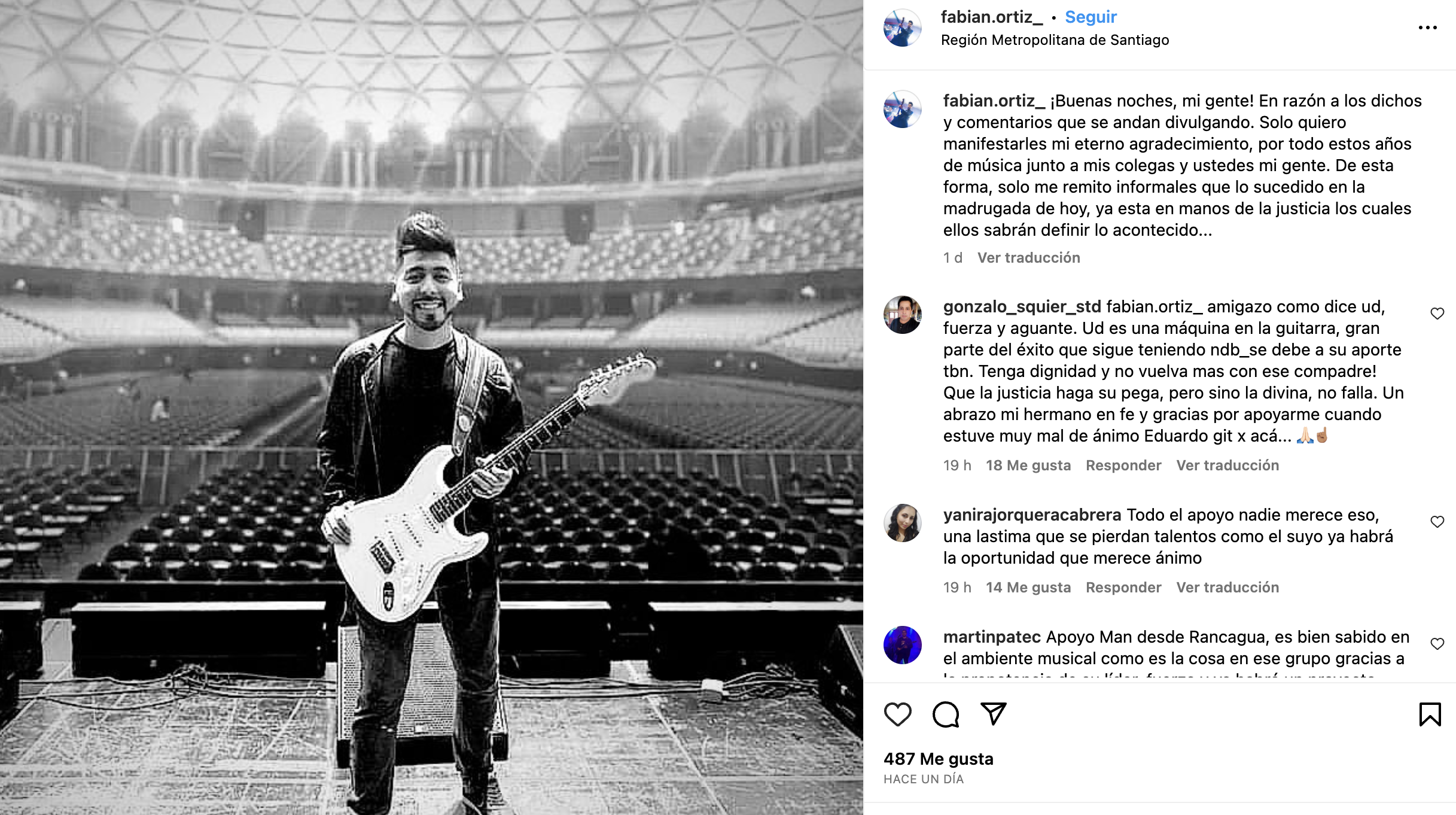Reply to gonzalo_squier_std's comment
Image resolution: width=1456 pixels, height=815 pixels.
pyautogui.click(x=1123, y=466)
